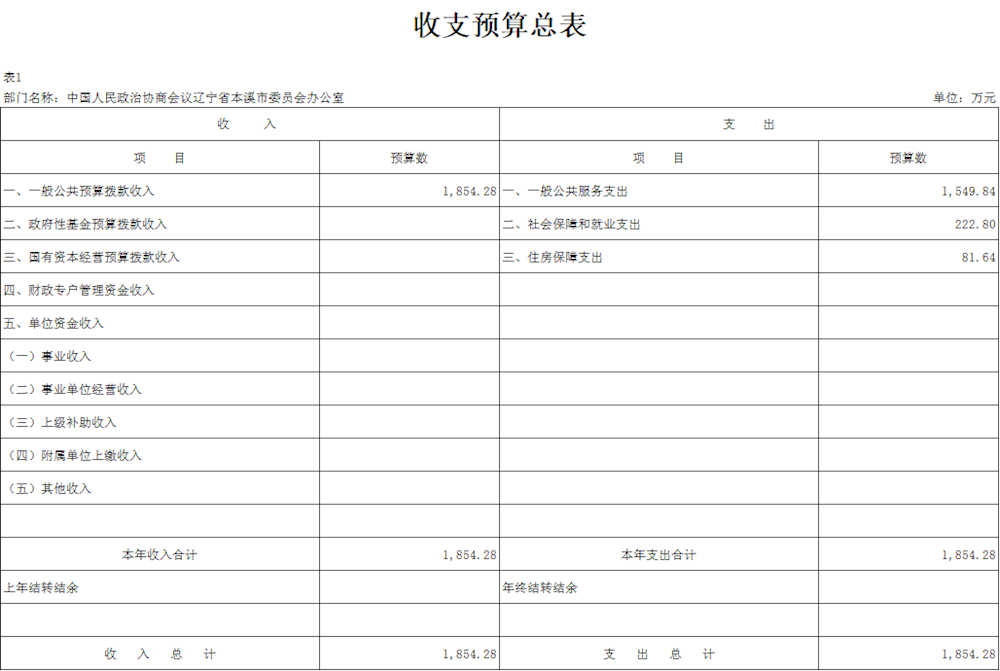Select the 表1 label
The image size is (1000, 671).
pos(12,78)
